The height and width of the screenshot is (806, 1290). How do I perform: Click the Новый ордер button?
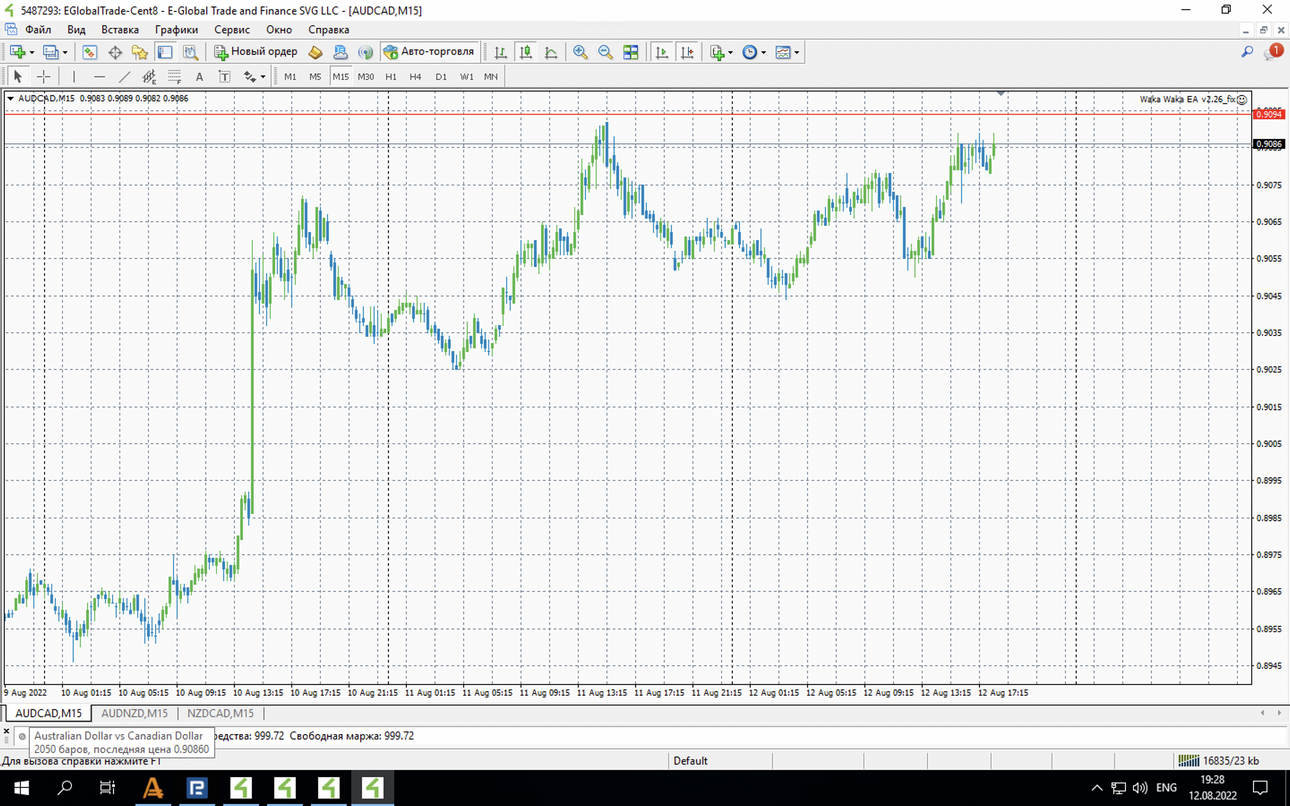[256, 52]
